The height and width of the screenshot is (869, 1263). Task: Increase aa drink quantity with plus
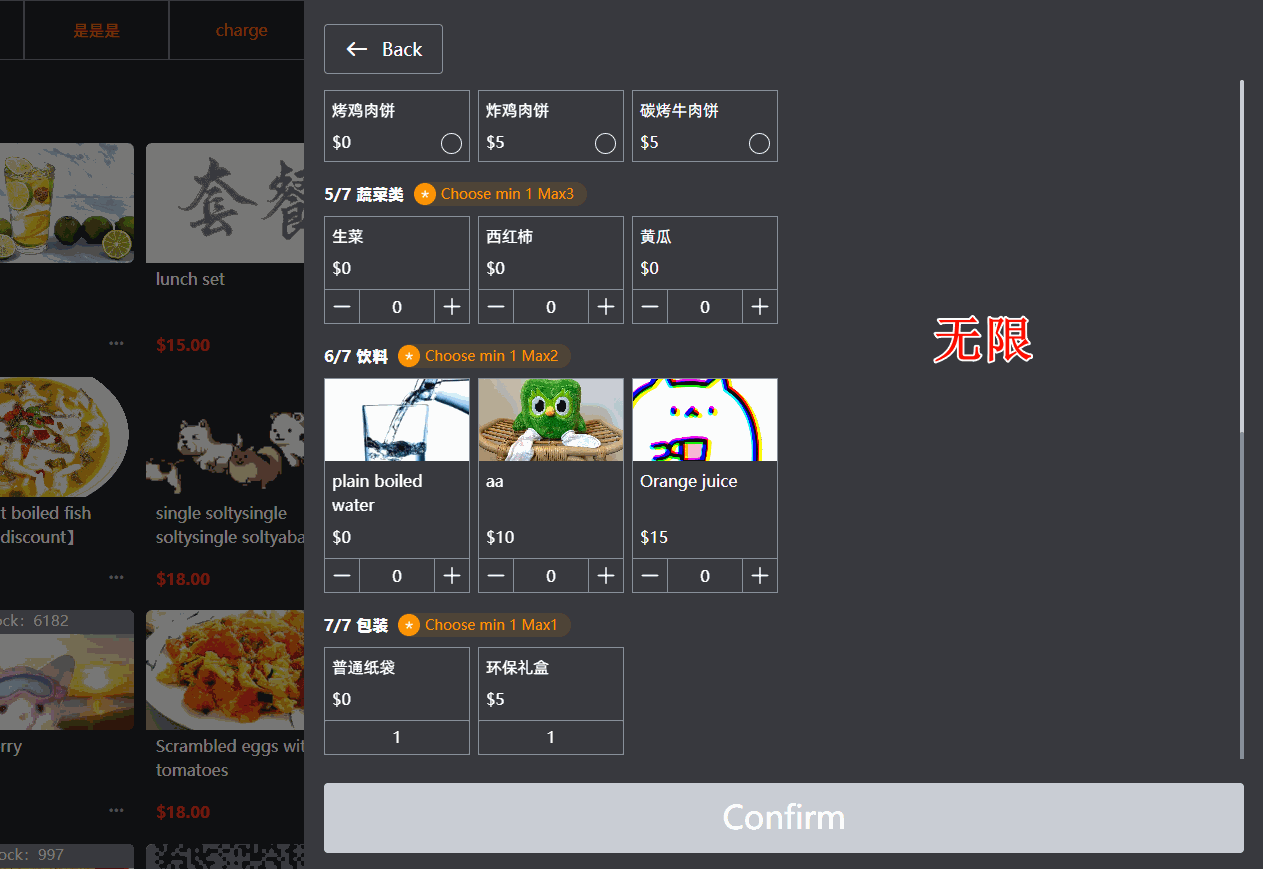[606, 576]
